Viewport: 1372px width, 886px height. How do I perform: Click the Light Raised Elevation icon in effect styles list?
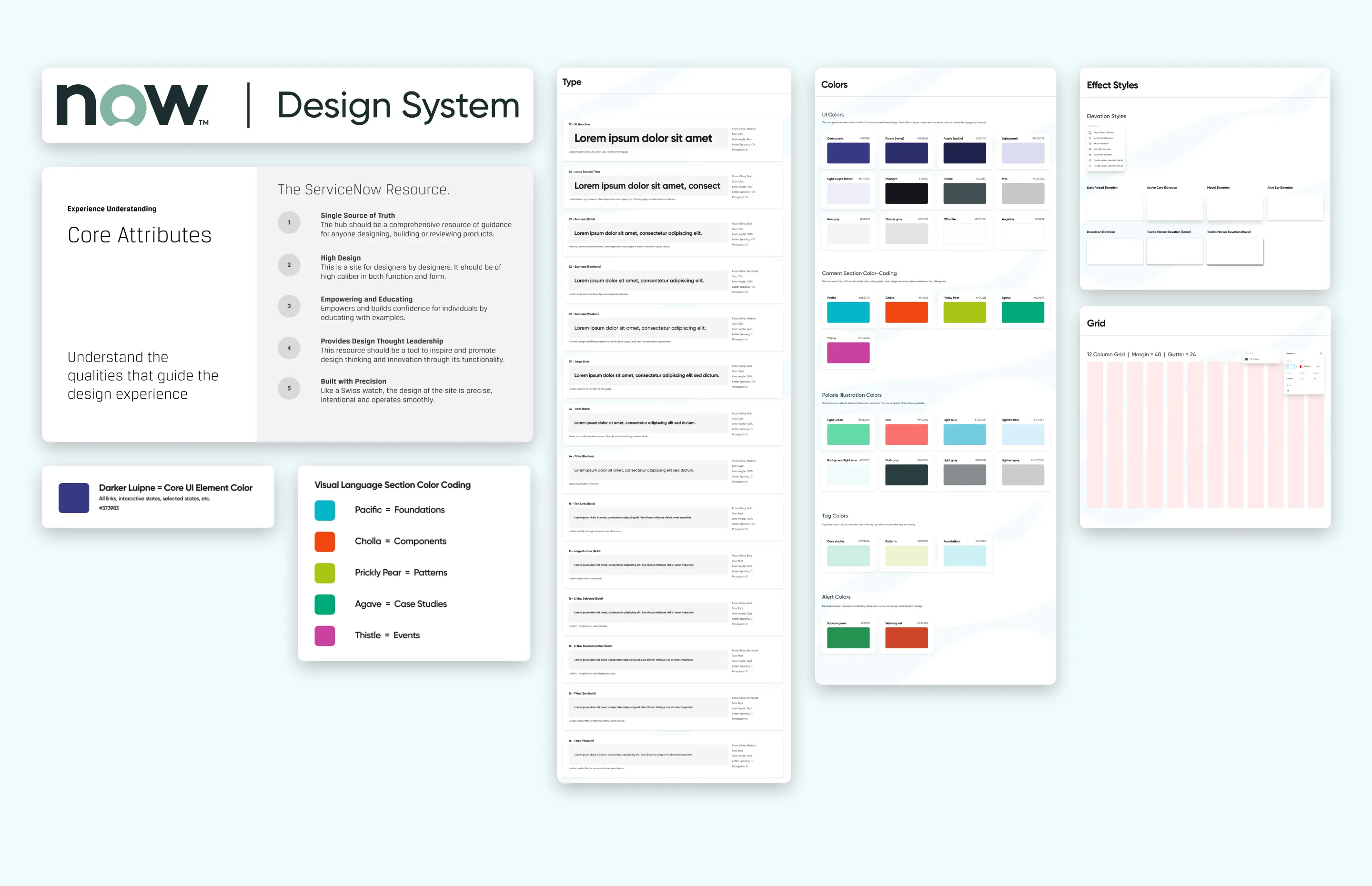1090,133
